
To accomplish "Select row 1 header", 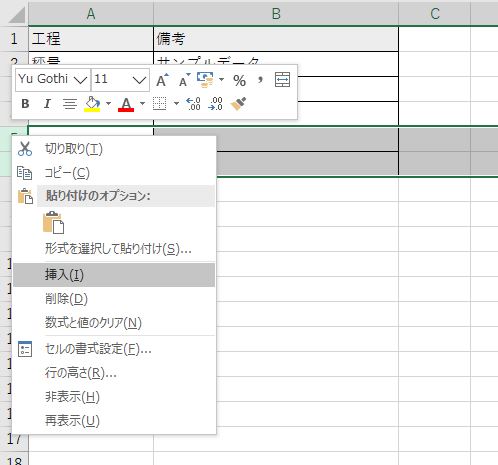I will tap(14, 39).
